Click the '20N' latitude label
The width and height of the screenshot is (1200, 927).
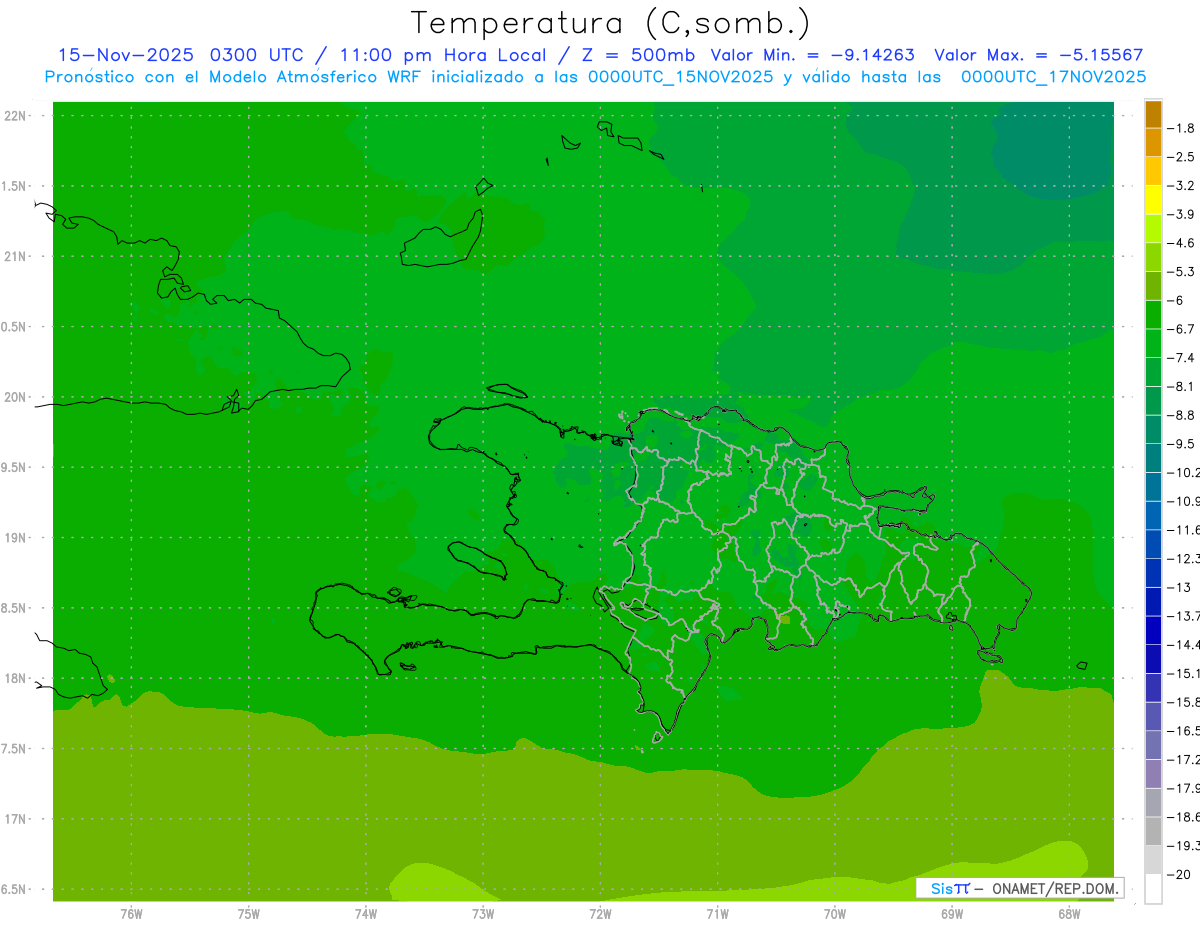click(14, 397)
